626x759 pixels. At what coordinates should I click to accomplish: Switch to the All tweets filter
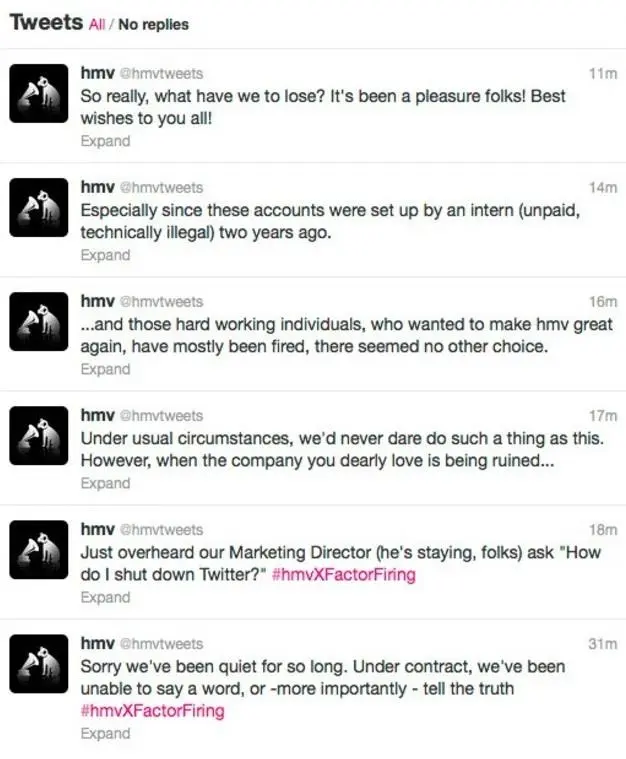click(x=97, y=24)
